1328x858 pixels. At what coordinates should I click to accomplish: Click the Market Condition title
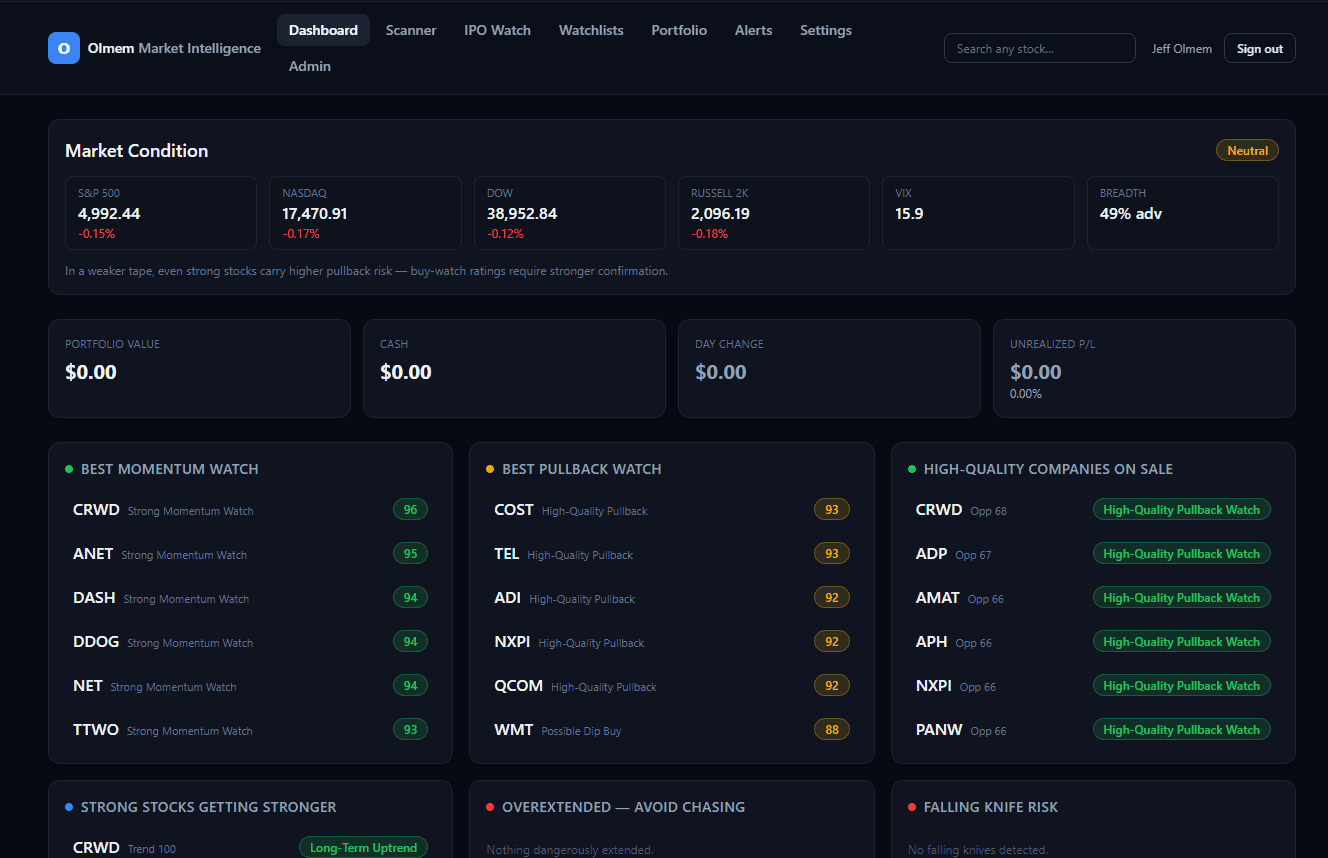click(137, 151)
